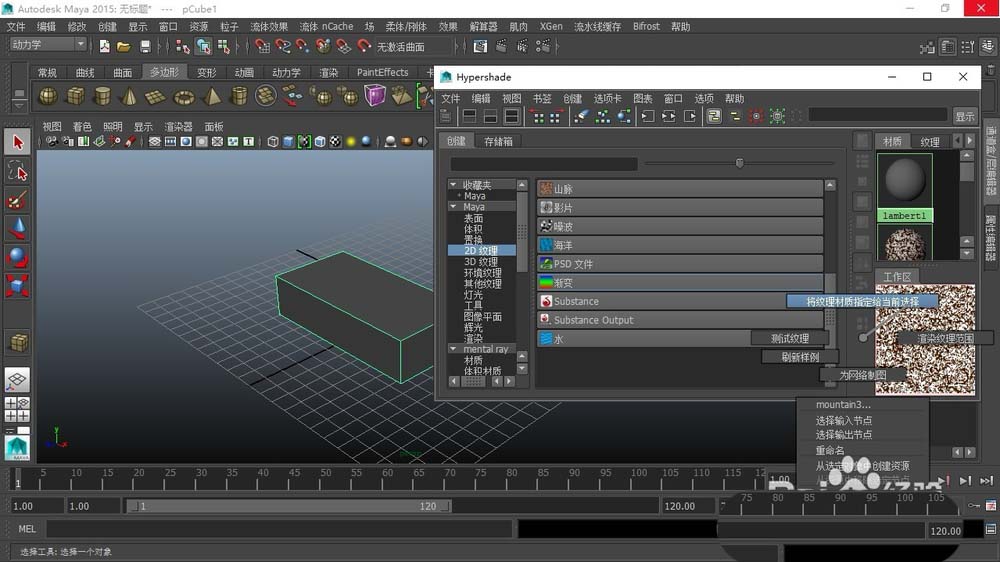This screenshot has width=1000, height=562.
Task: Toggle viewport grid display icon
Action: point(155,142)
